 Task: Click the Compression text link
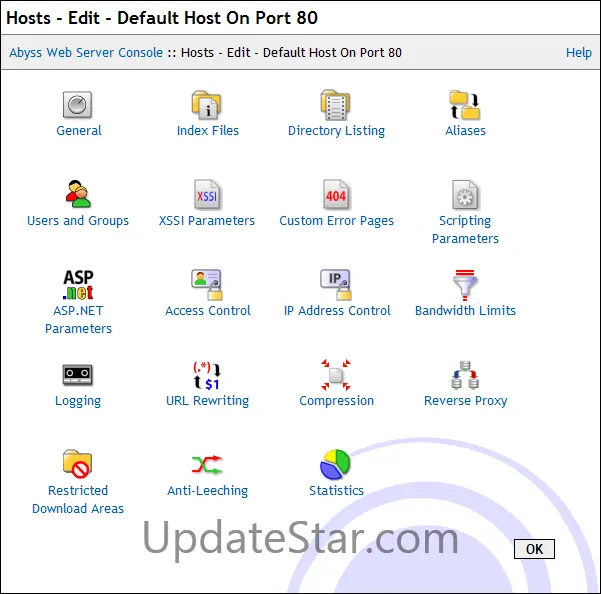coord(337,401)
